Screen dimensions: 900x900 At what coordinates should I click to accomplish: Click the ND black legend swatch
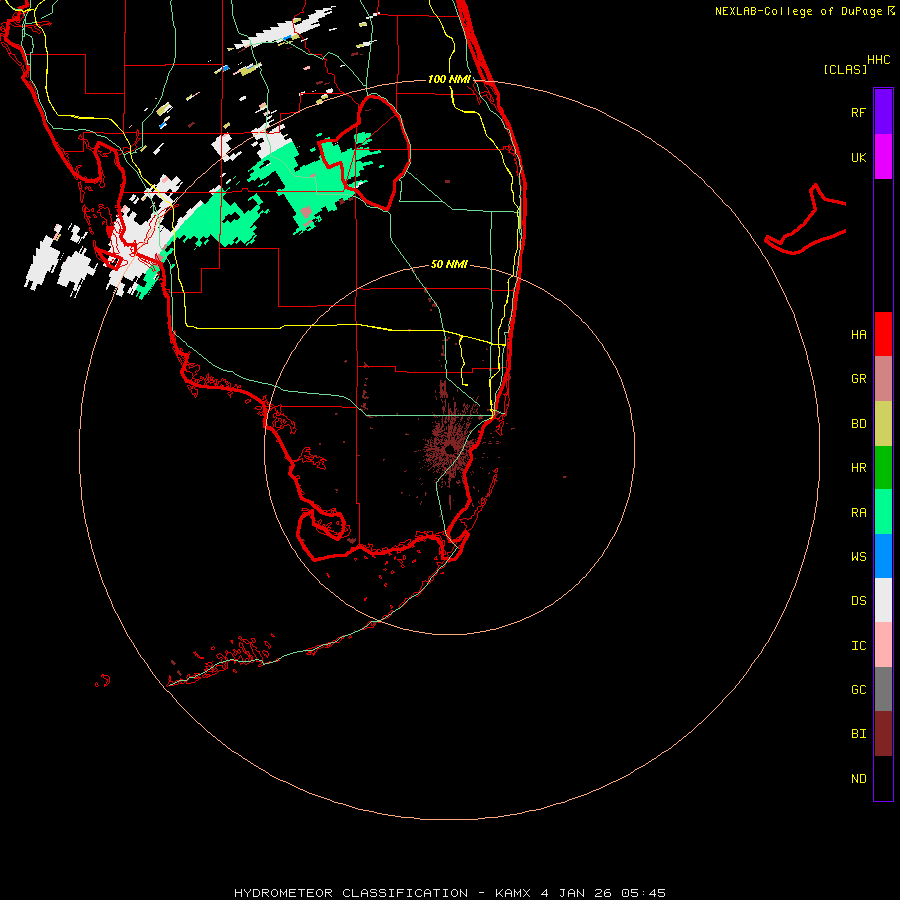click(x=883, y=778)
